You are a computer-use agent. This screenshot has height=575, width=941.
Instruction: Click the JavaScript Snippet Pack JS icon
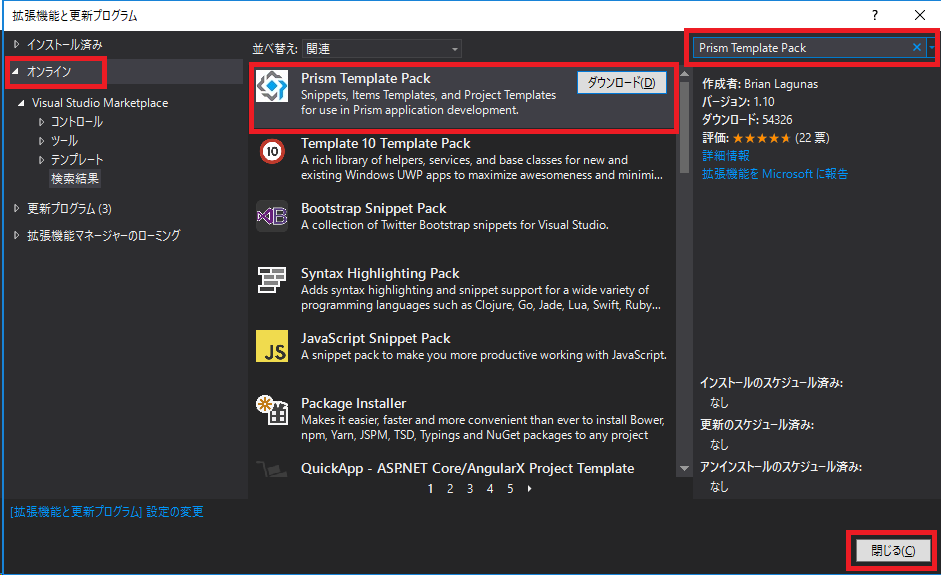tap(272, 346)
